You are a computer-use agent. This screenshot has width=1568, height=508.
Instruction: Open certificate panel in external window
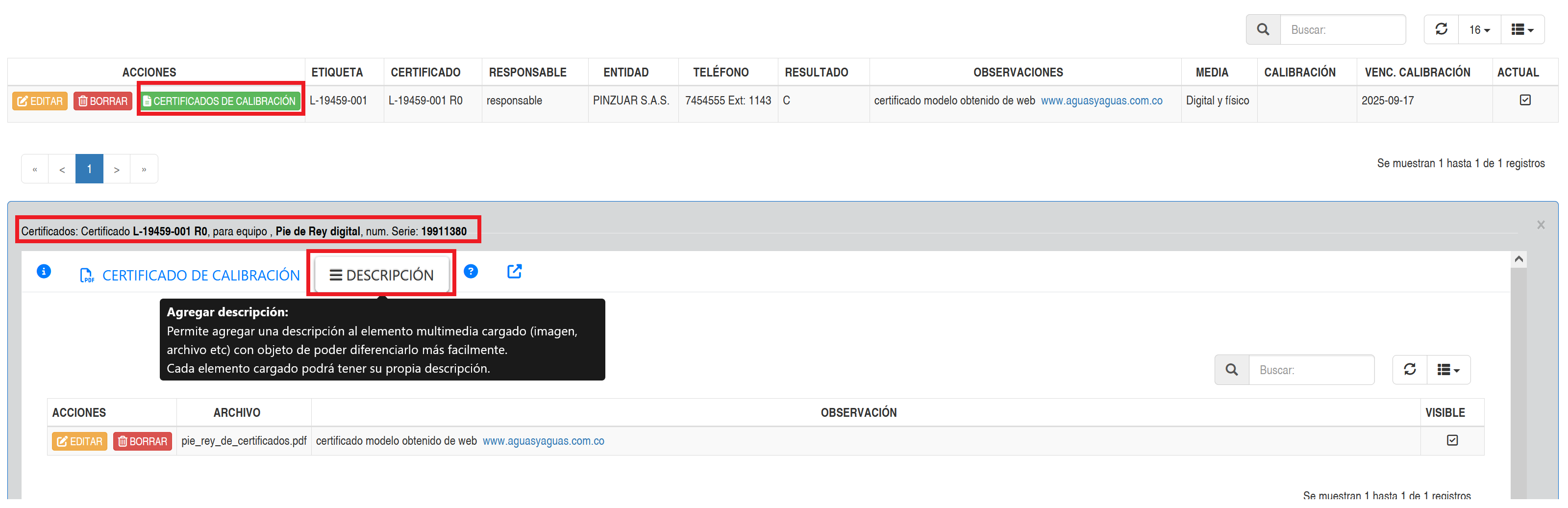(514, 272)
